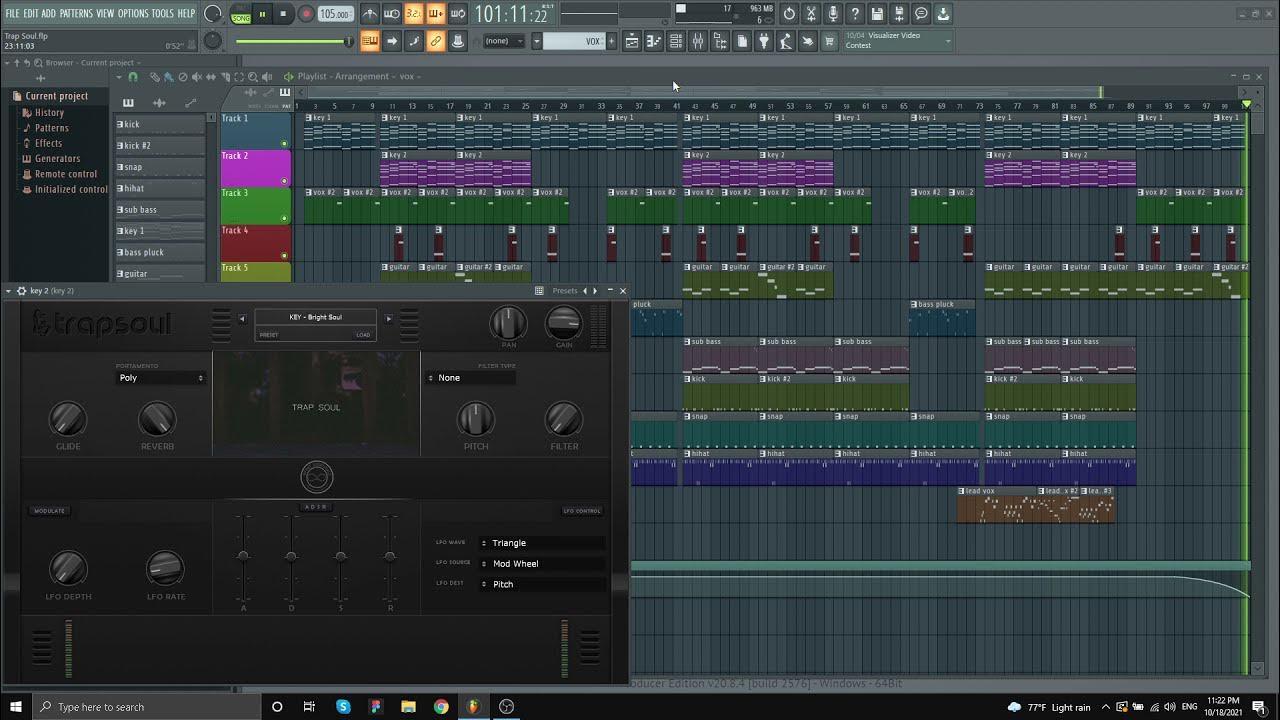The height and width of the screenshot is (720, 1280).
Task: Toggle mute switch on Track 4
Action: tap(284, 255)
